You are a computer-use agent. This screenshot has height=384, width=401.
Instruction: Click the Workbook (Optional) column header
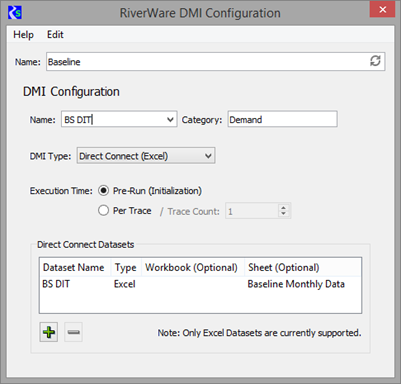click(193, 267)
